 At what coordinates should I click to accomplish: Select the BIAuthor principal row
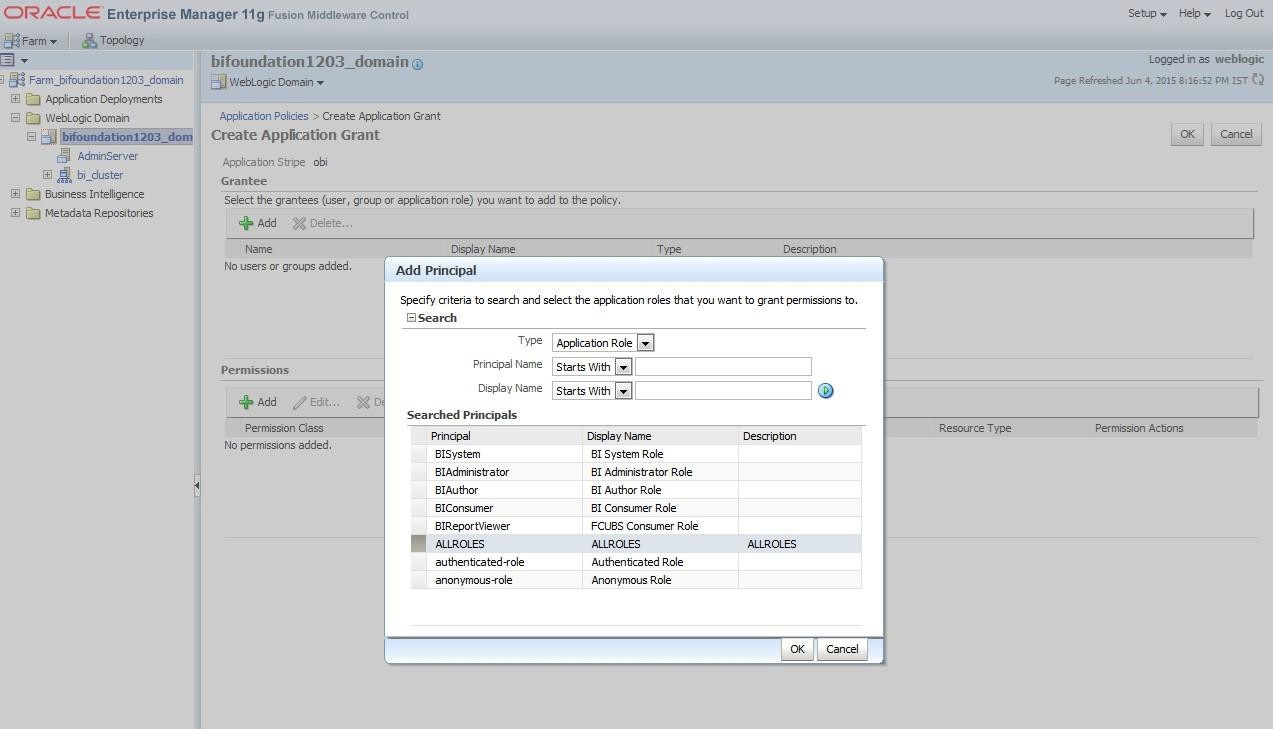[x=636, y=490]
